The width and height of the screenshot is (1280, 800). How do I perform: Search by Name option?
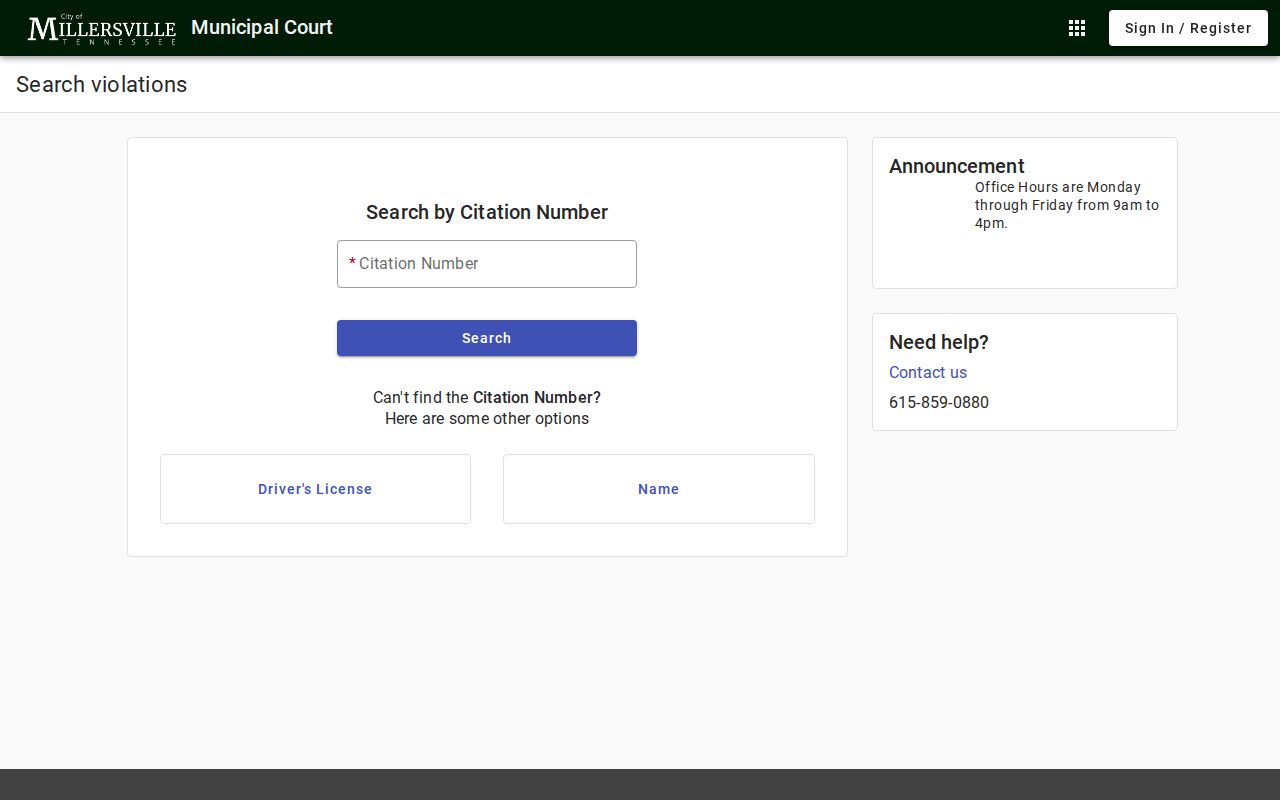tap(659, 489)
